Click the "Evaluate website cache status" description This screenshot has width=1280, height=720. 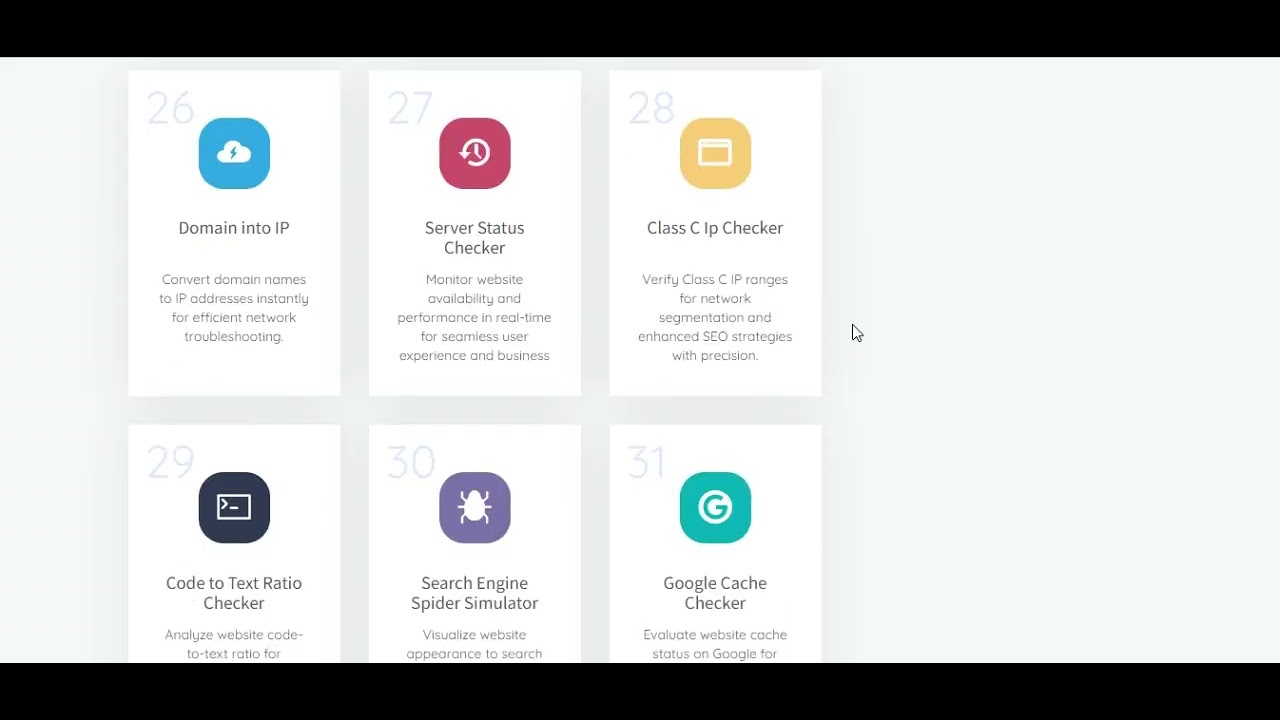(715, 644)
